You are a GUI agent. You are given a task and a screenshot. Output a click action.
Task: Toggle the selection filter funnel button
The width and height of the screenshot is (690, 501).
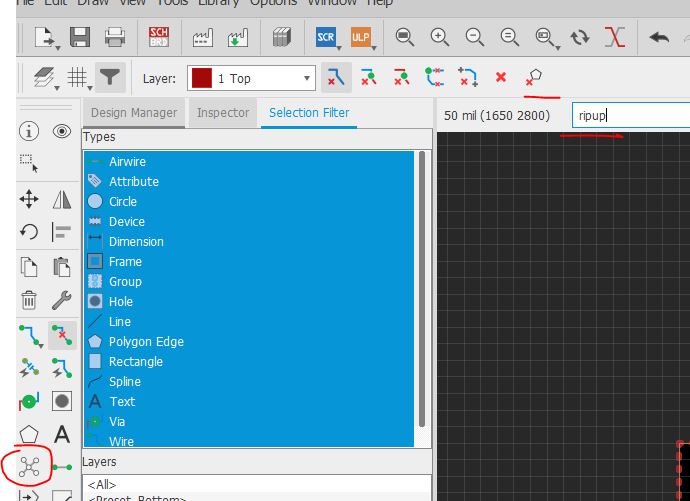109,77
